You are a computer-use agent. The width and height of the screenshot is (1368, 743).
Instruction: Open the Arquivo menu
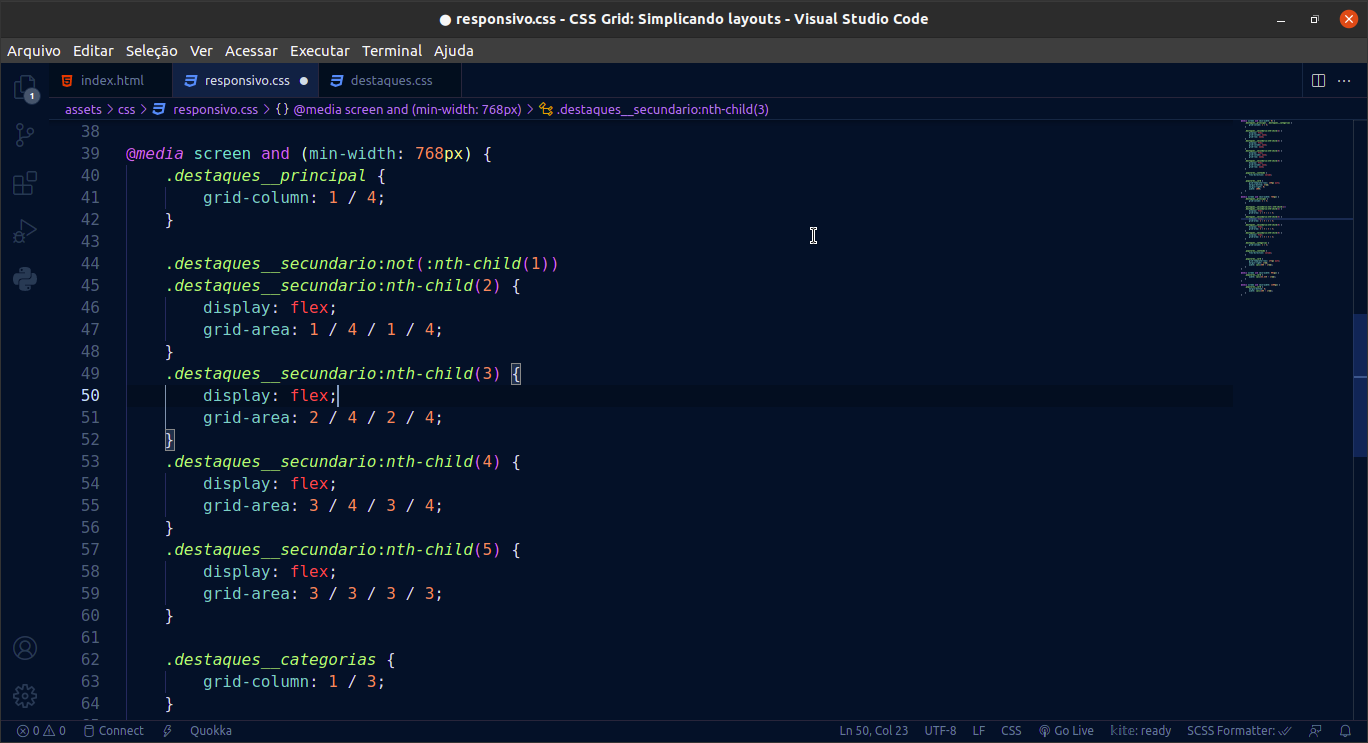pyautogui.click(x=34, y=50)
